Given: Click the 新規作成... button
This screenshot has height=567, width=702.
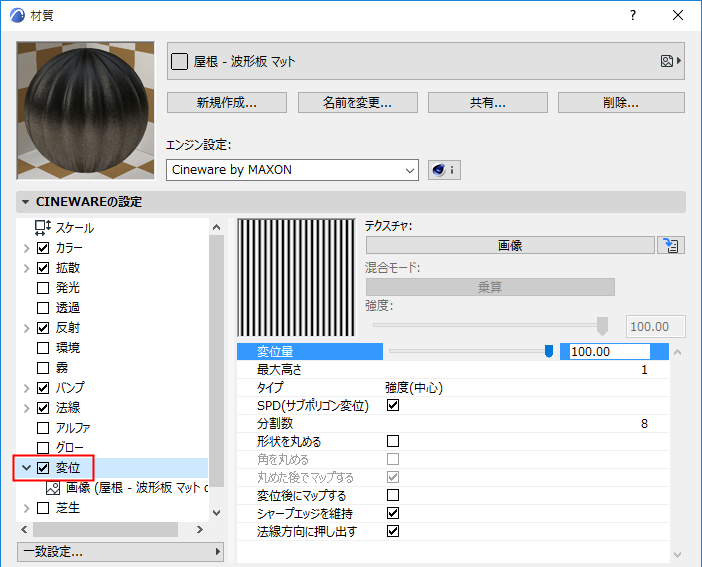Looking at the screenshot, I should point(227,103).
